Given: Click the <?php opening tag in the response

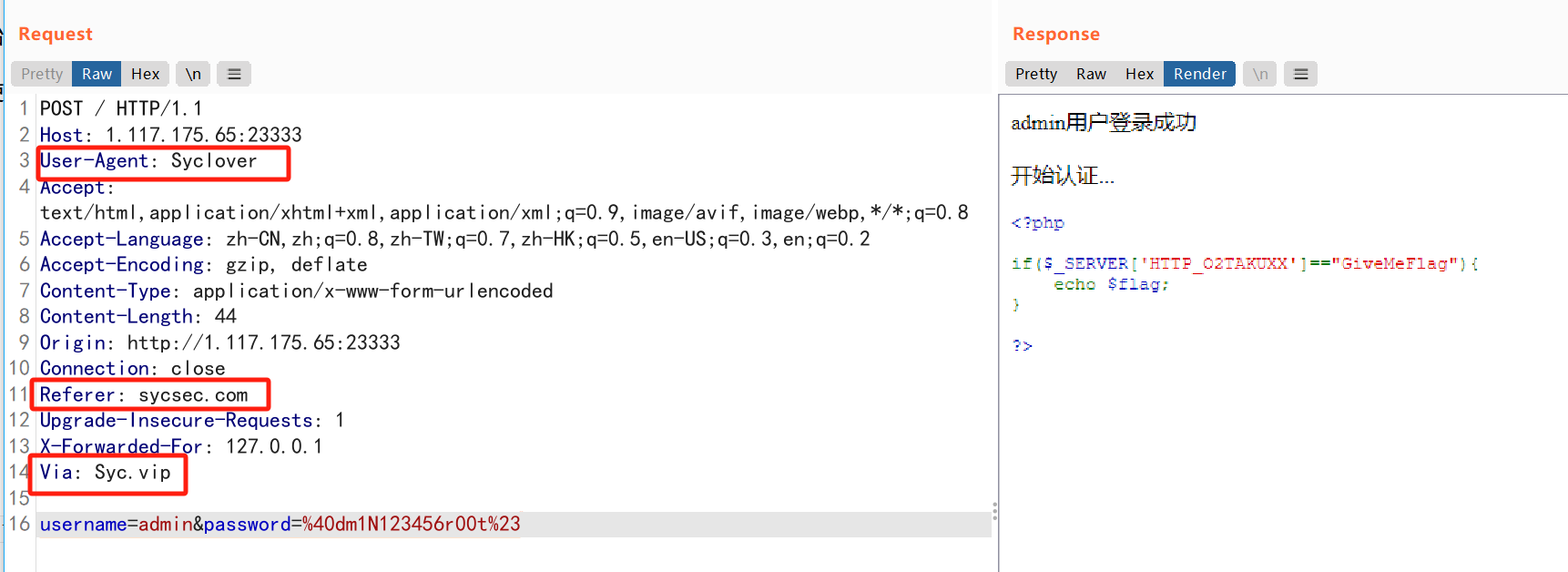Looking at the screenshot, I should 1038,222.
